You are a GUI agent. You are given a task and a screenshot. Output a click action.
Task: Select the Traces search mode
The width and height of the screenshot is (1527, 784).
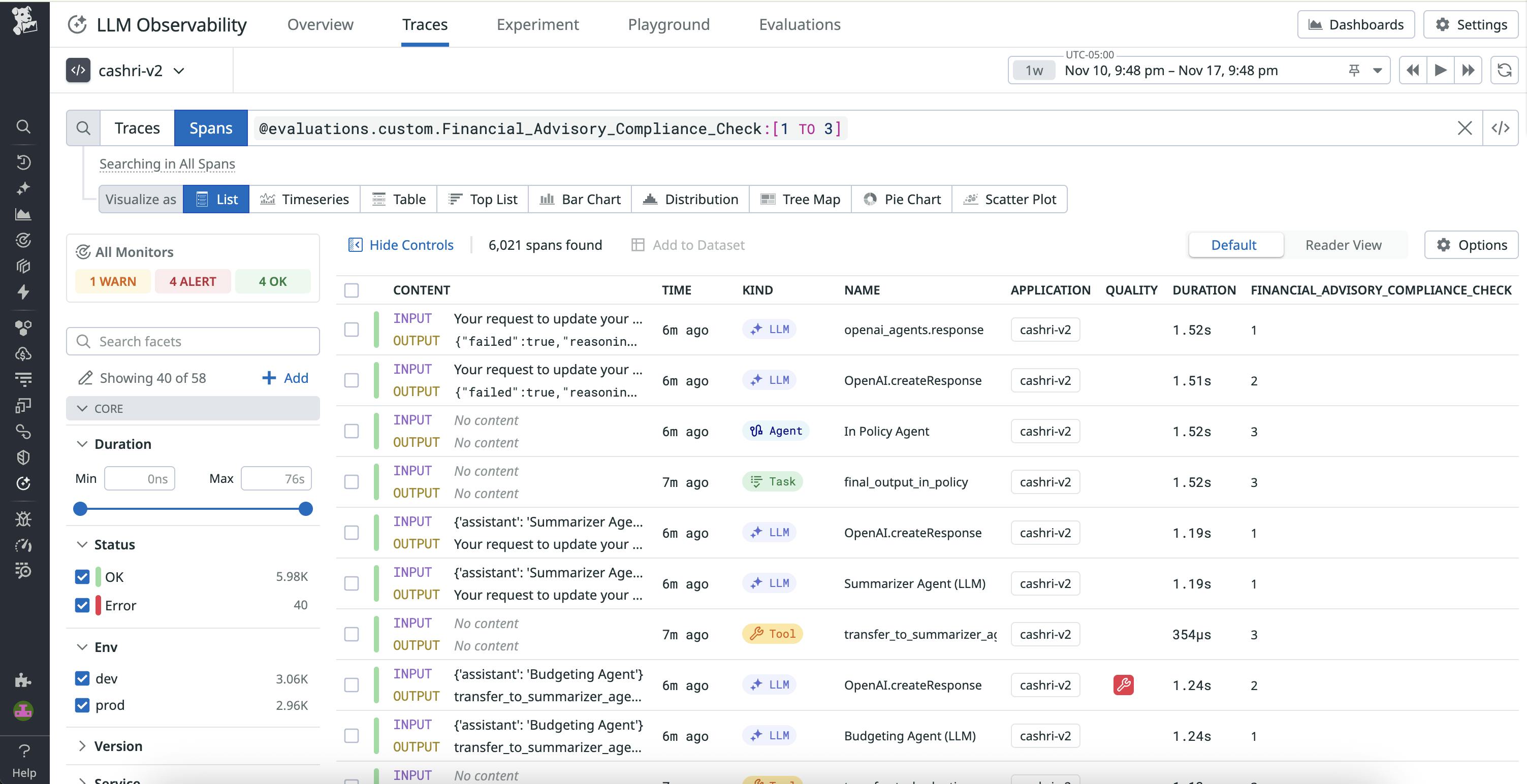137,127
